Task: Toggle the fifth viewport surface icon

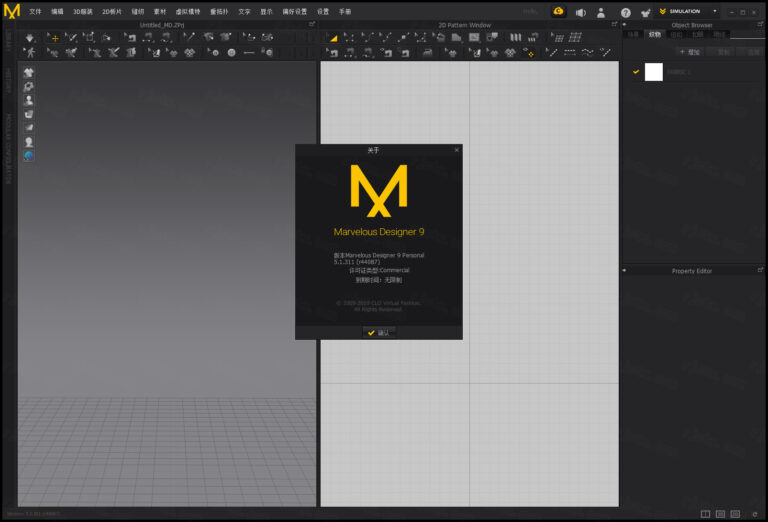Action: 29,128
